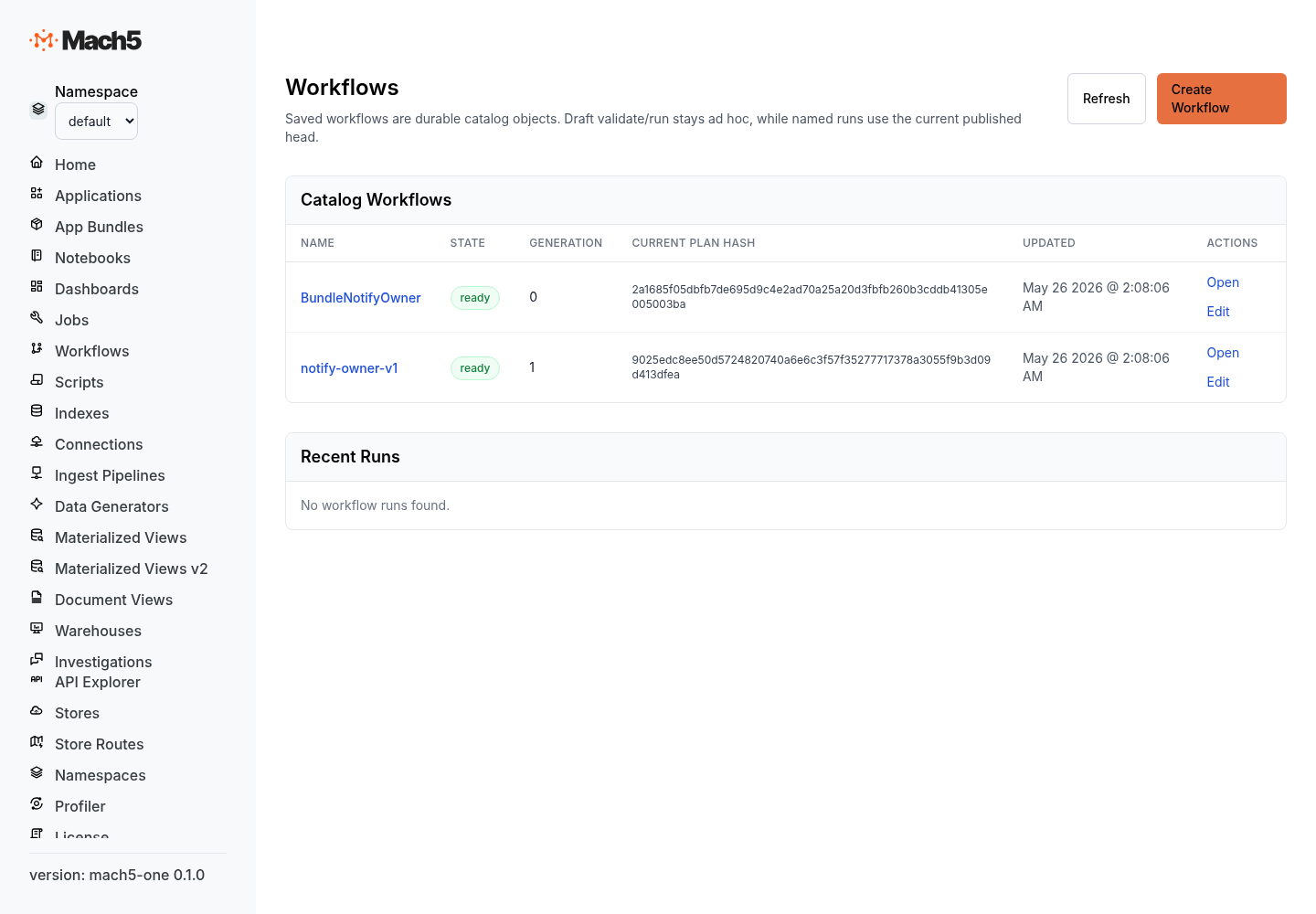
Task: Open Data Generators page
Action: (111, 506)
